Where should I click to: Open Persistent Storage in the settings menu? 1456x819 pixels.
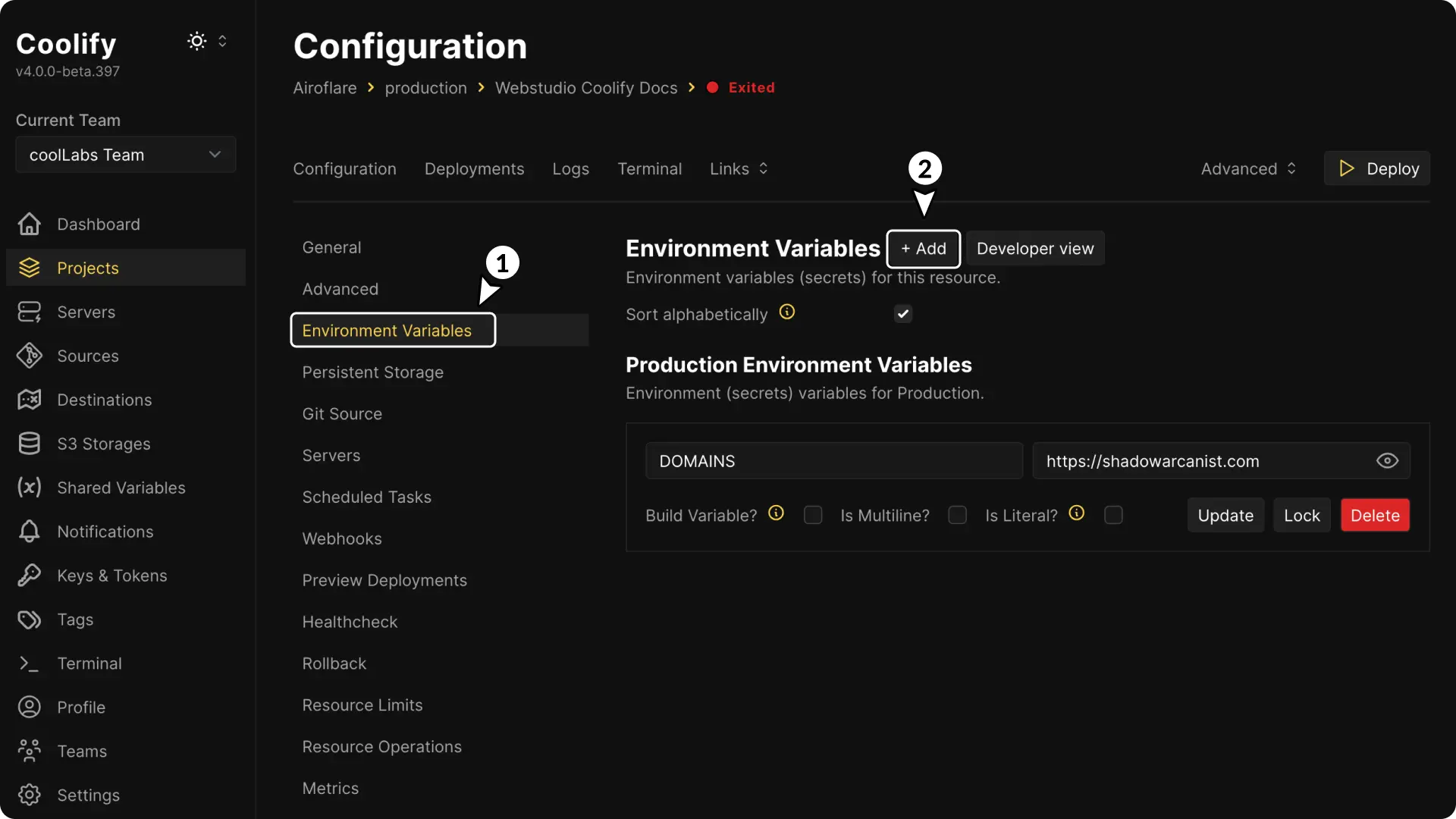pos(372,372)
